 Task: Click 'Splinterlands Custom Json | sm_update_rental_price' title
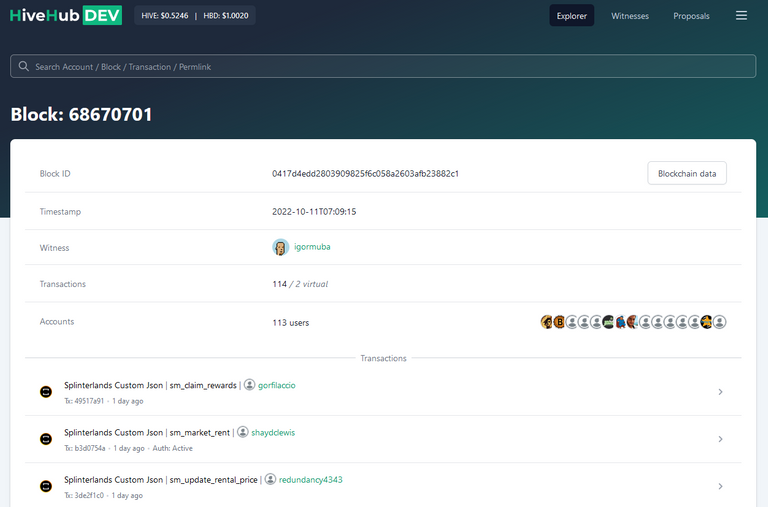click(161, 480)
